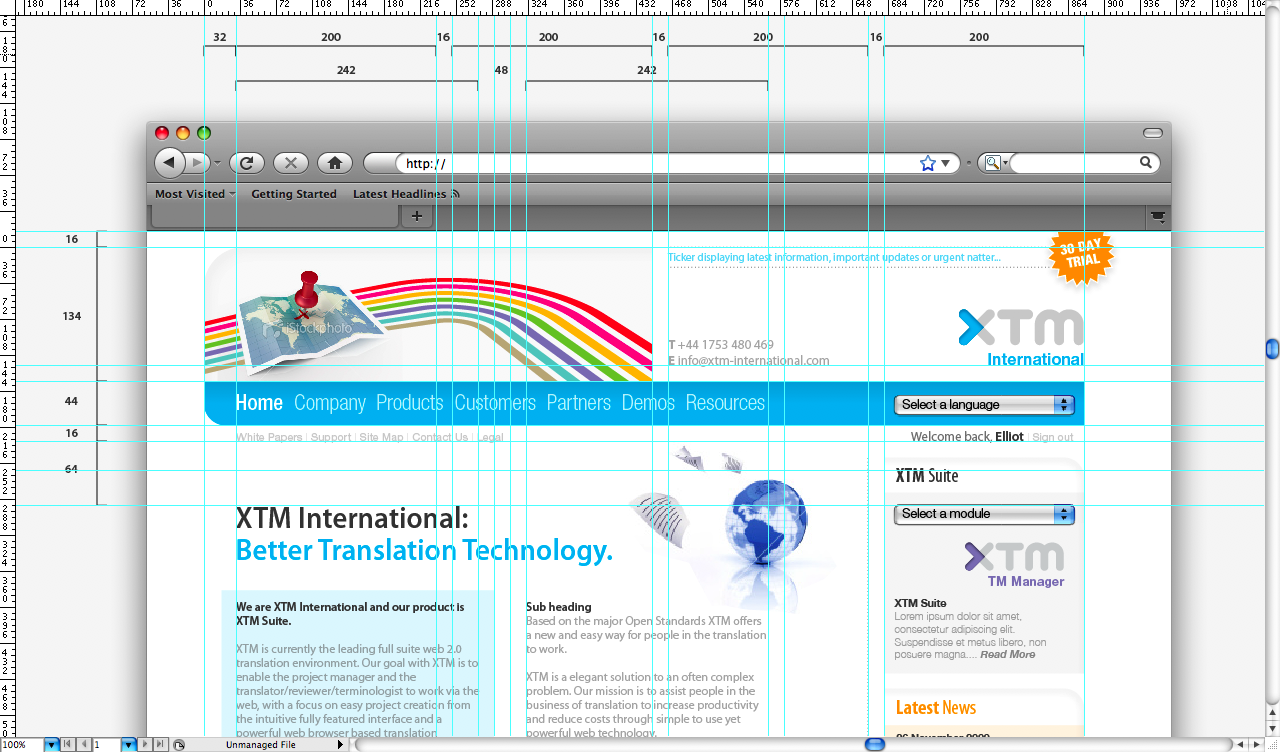Image resolution: width=1280 pixels, height=752 pixels.
Task: Click the reload page button
Action: [x=247, y=162]
